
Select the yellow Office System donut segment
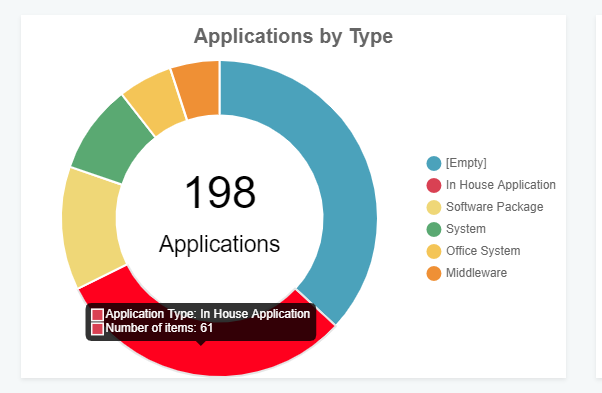point(155,102)
